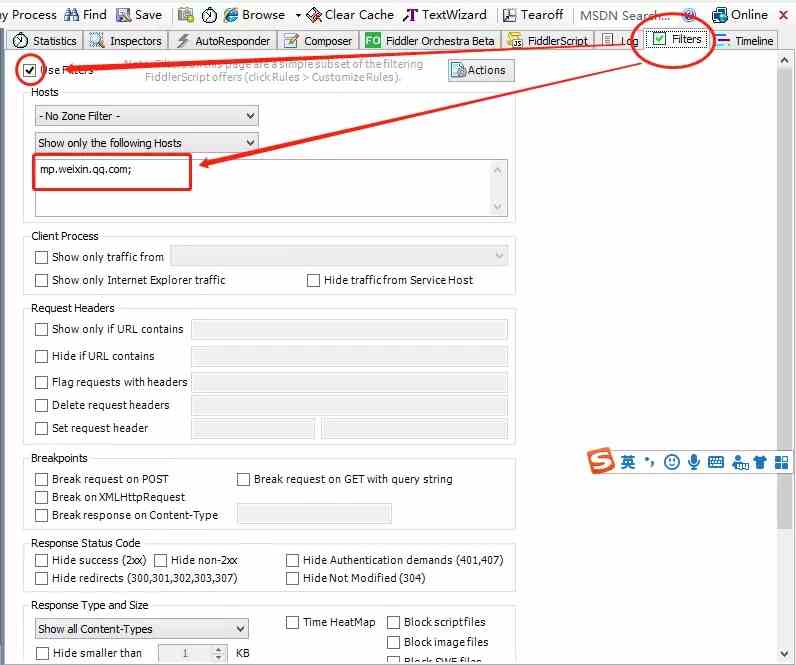Open the client process dropdown list

tap(339, 256)
